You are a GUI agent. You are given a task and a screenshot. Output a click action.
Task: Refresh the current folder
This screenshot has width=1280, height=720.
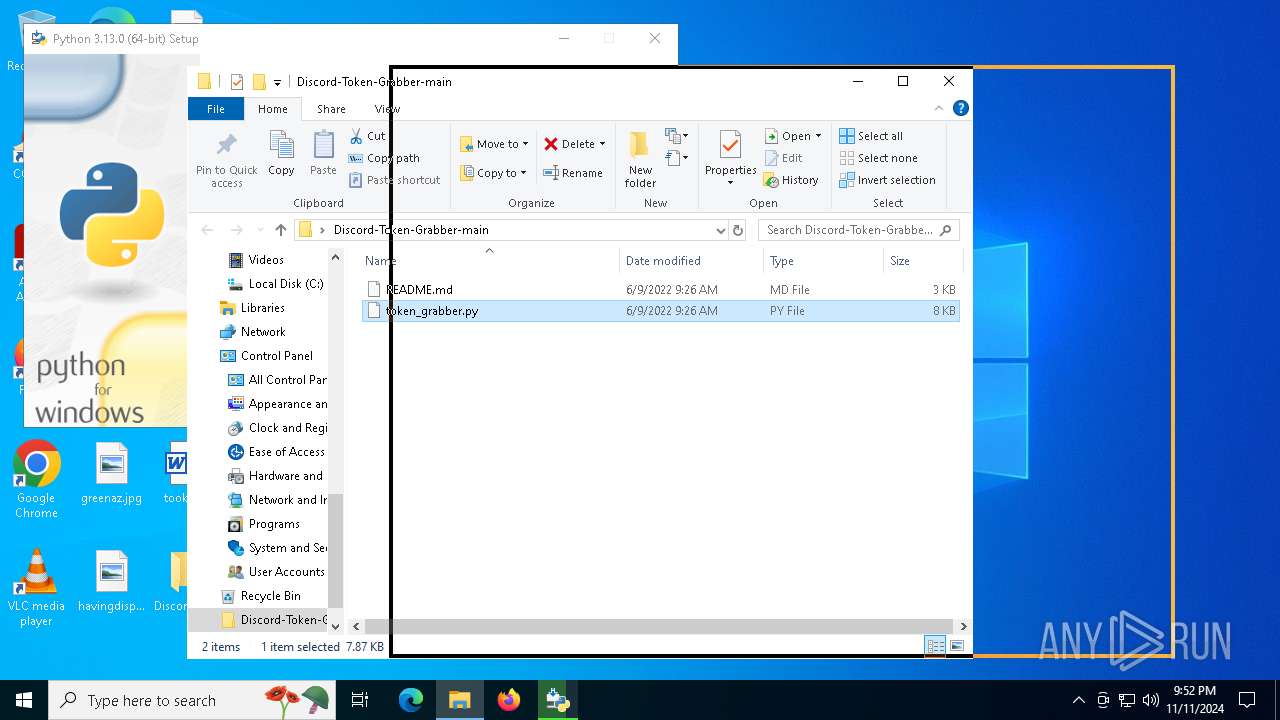tap(738, 230)
